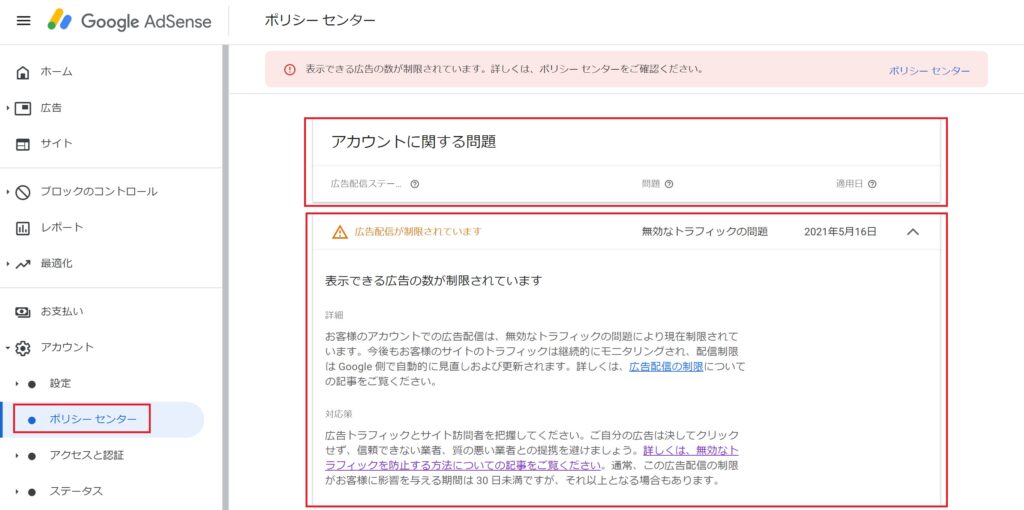Click help icon beside 問題 column
This screenshot has height=510, width=1024.
[669, 184]
